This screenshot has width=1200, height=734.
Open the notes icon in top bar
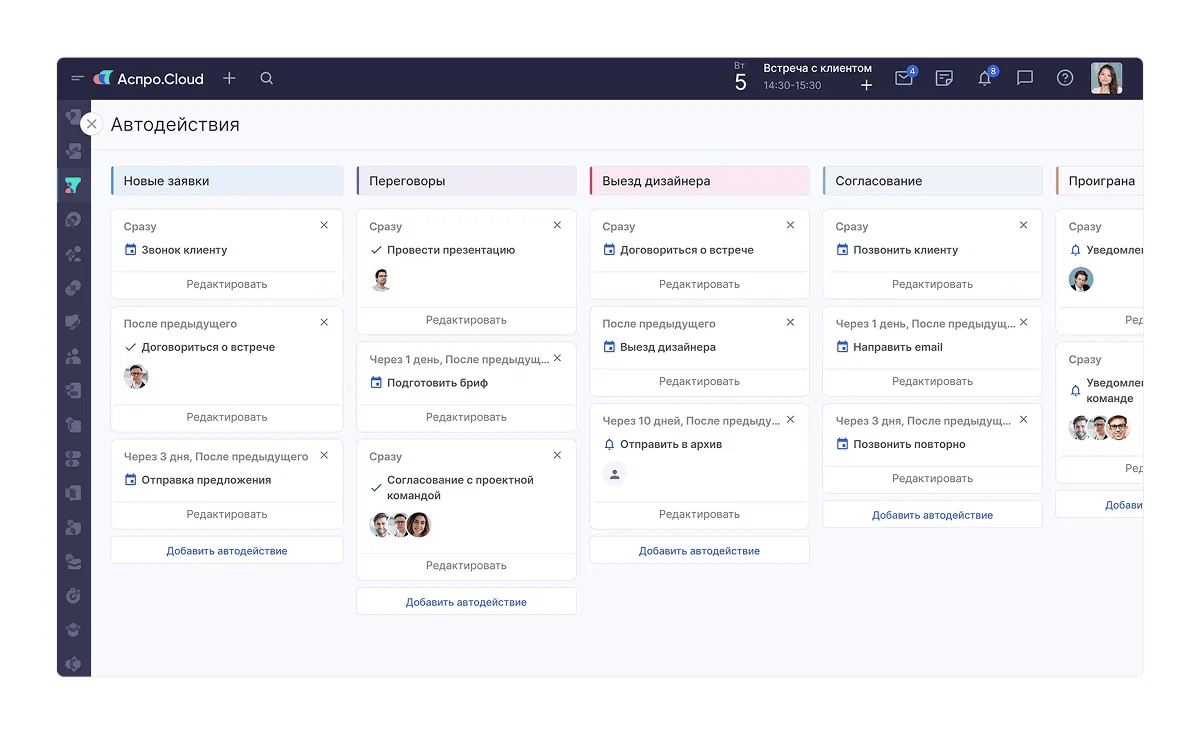point(944,78)
